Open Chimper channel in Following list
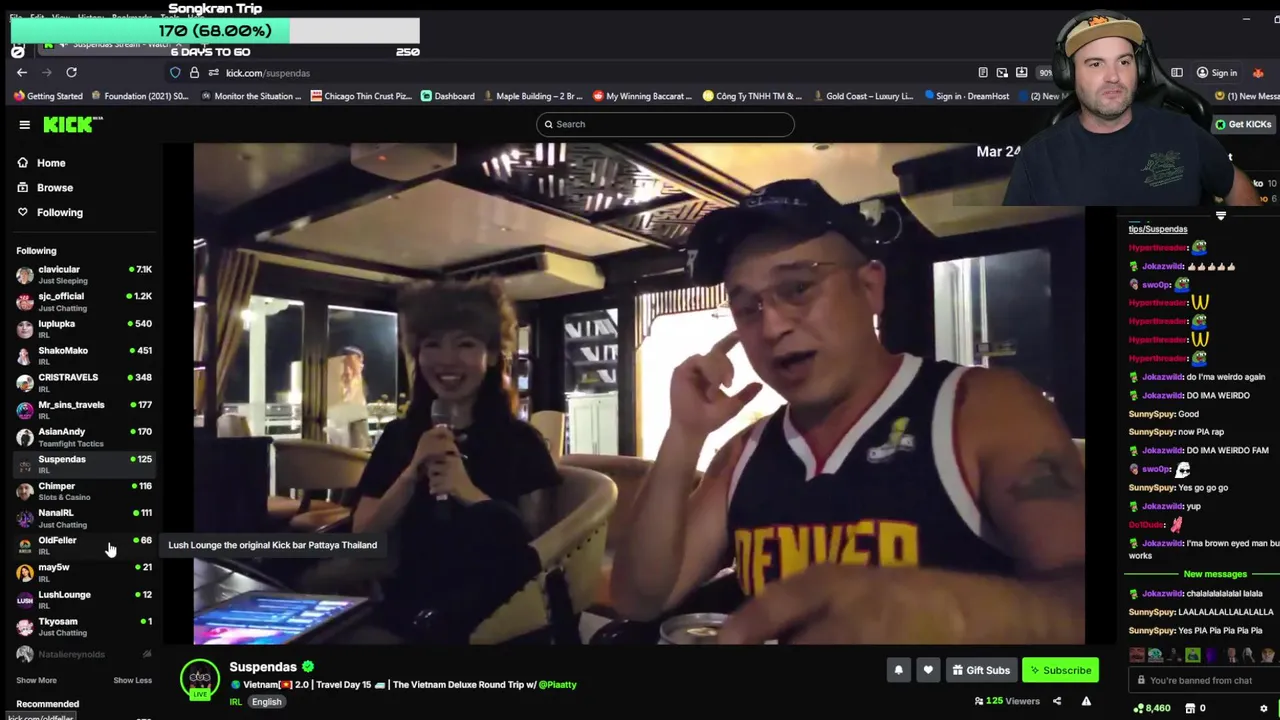This screenshot has width=1280, height=720. coord(84,491)
